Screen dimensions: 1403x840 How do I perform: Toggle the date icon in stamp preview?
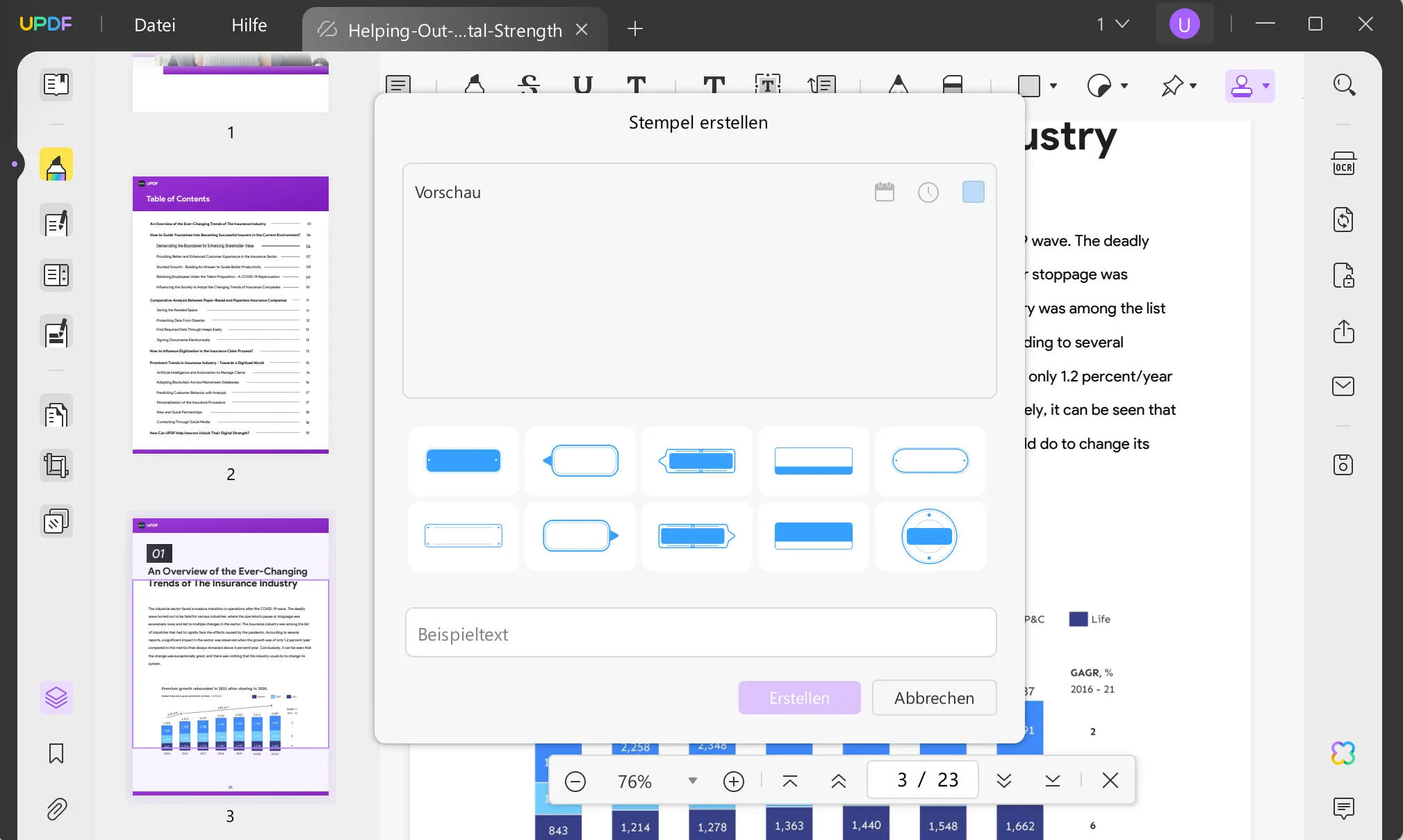[x=884, y=192]
